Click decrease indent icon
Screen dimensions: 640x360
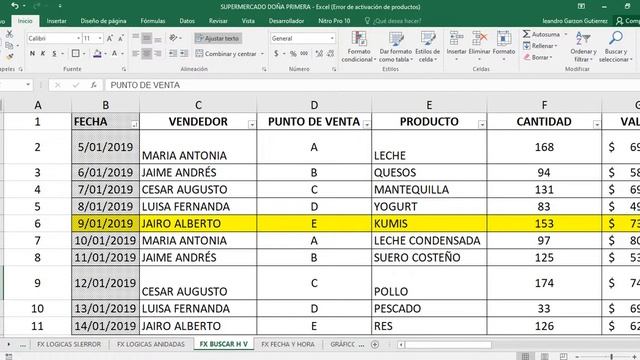(173, 53)
